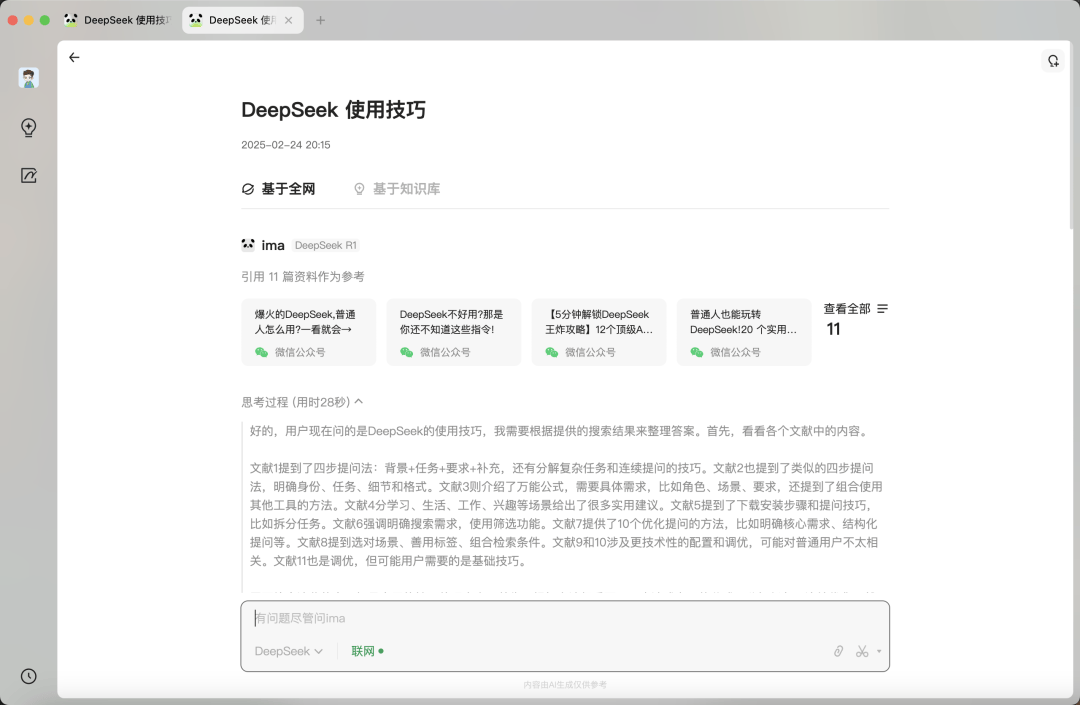Image resolution: width=1080 pixels, height=705 pixels.
Task: Click the 引用 11 篇资料作为参考 text
Action: click(302, 276)
